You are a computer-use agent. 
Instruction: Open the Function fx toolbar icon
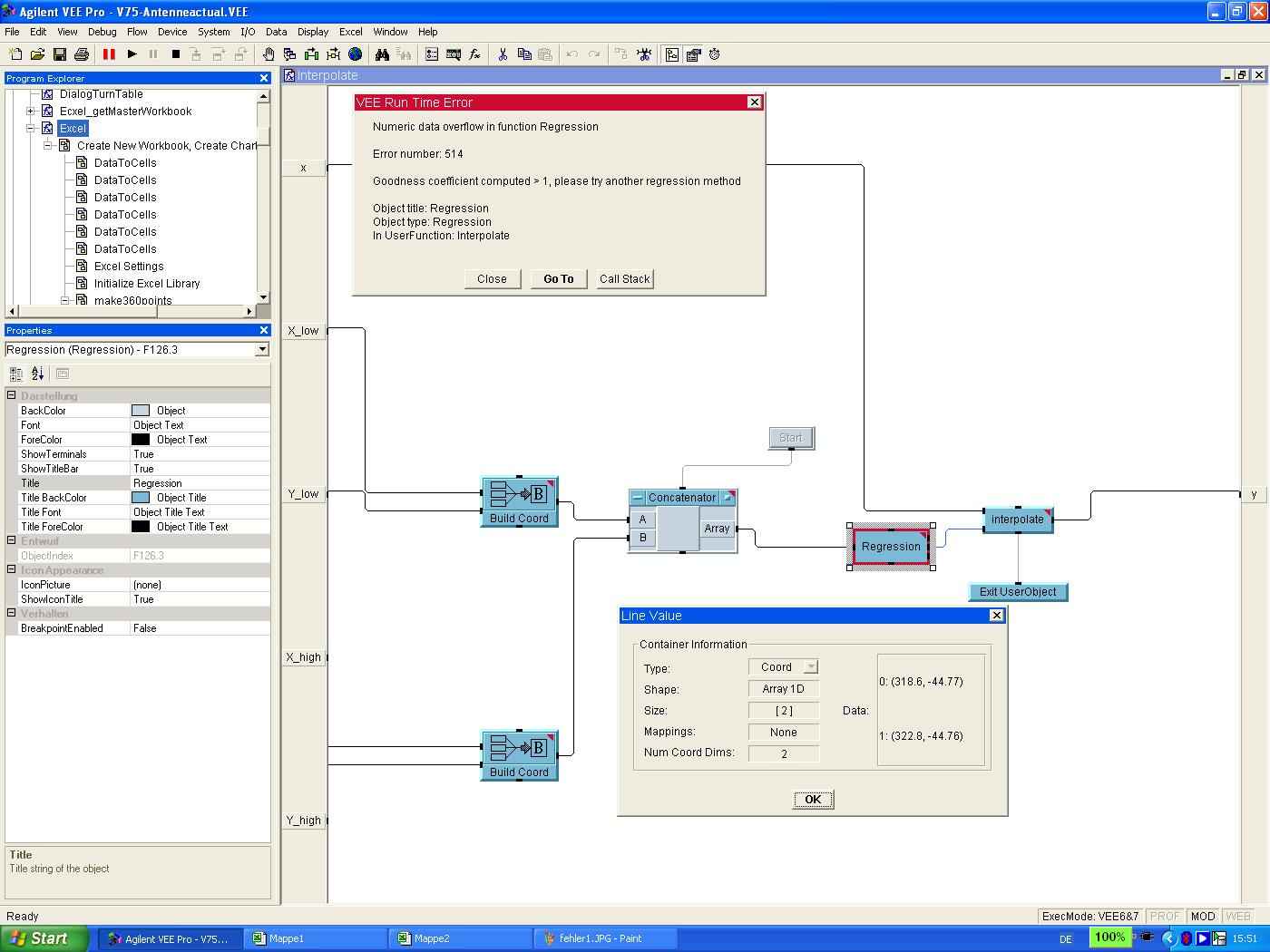[474, 54]
